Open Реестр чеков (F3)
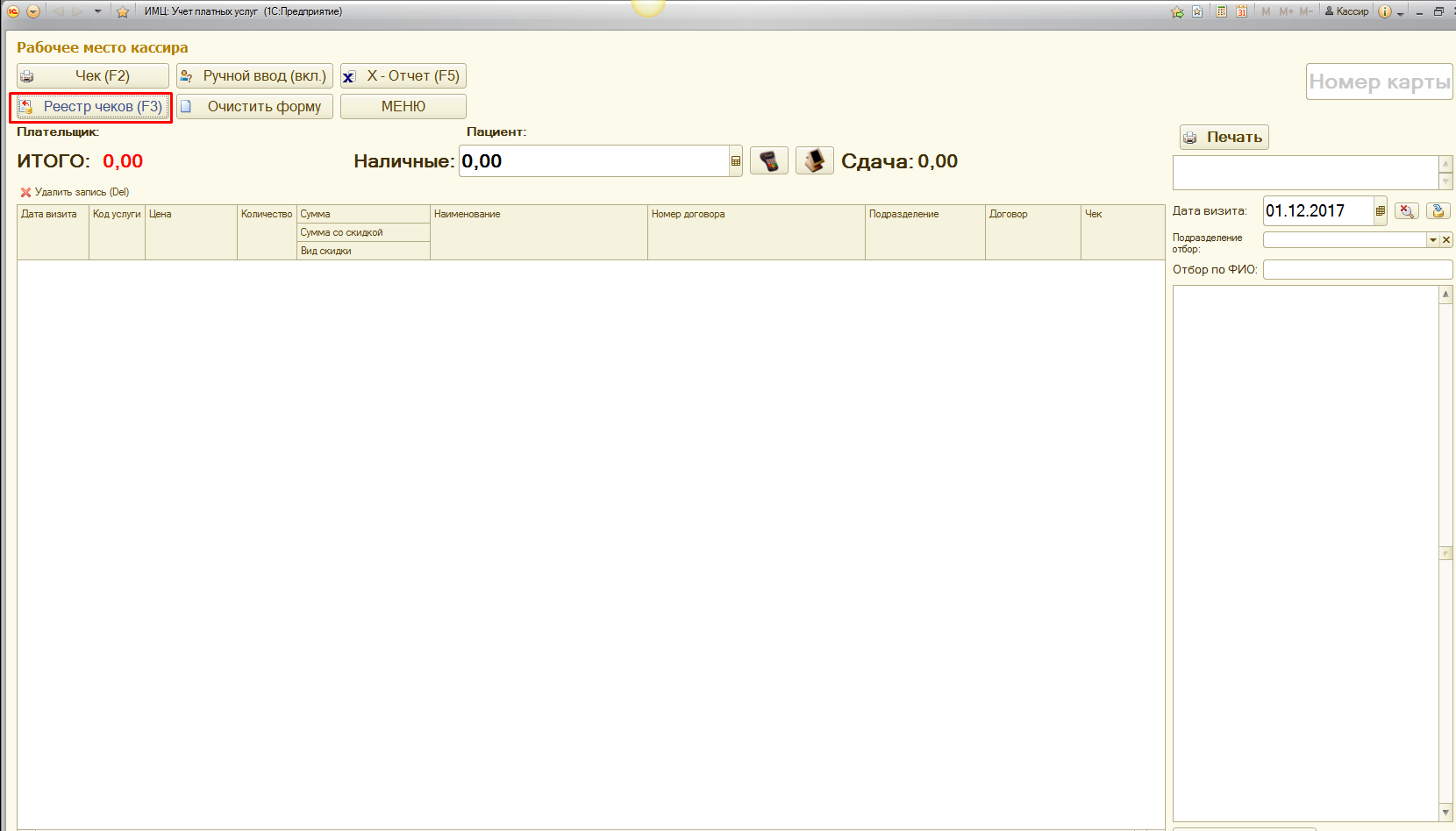Screen dimensions: 1456x831 click(x=92, y=107)
